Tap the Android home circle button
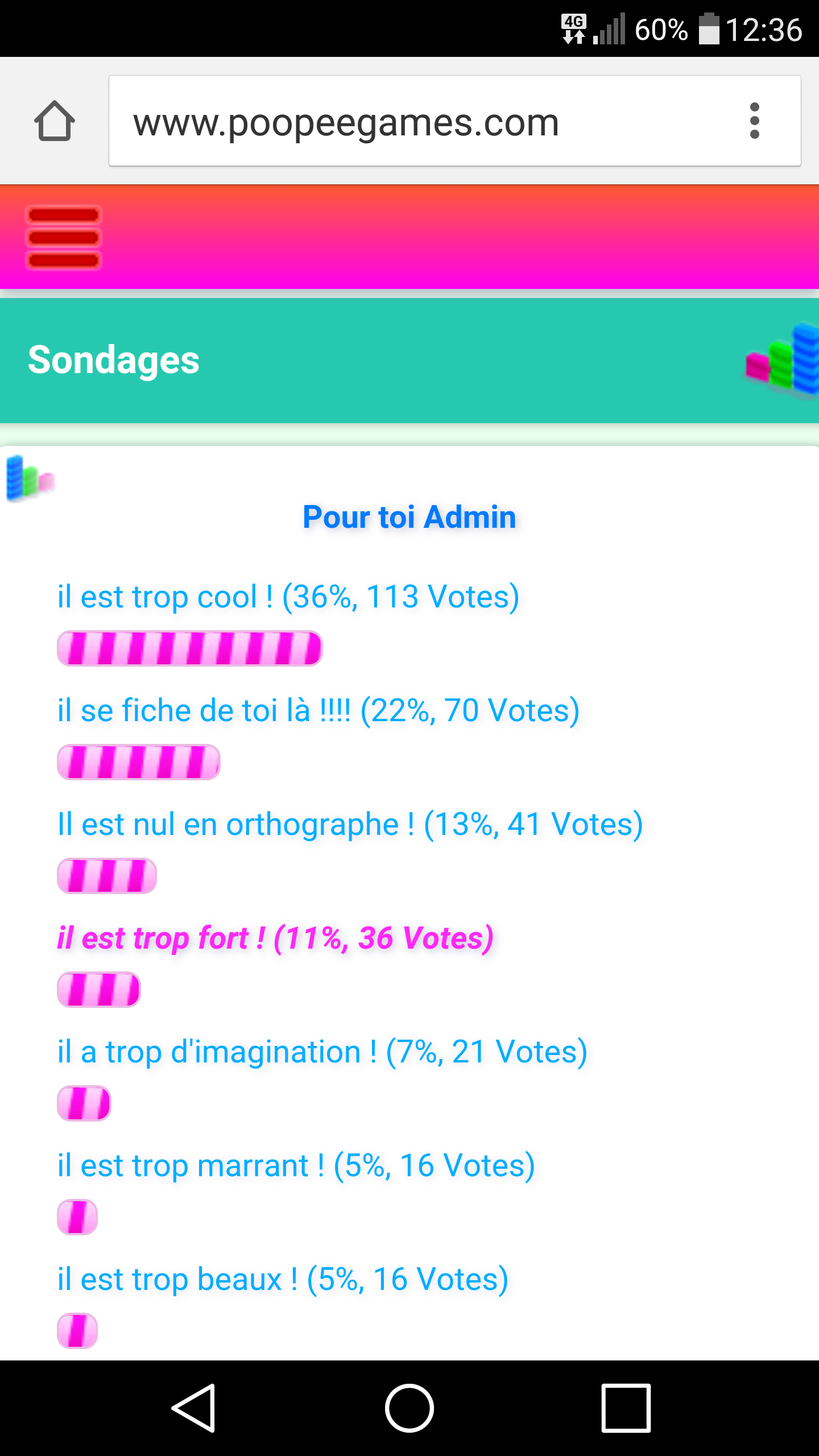This screenshot has height=1456, width=819. [409, 1408]
